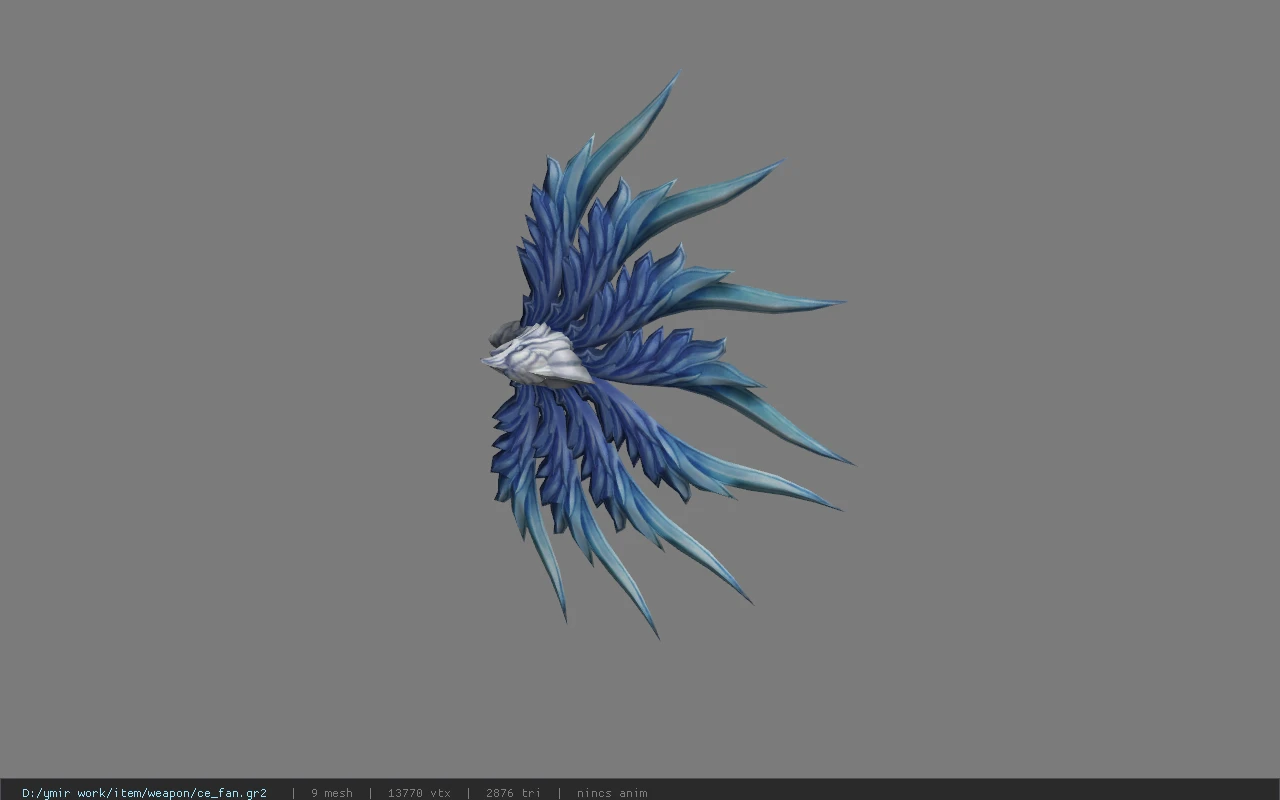Click the ce_fan.gr2 file path in status bar

[144, 793]
